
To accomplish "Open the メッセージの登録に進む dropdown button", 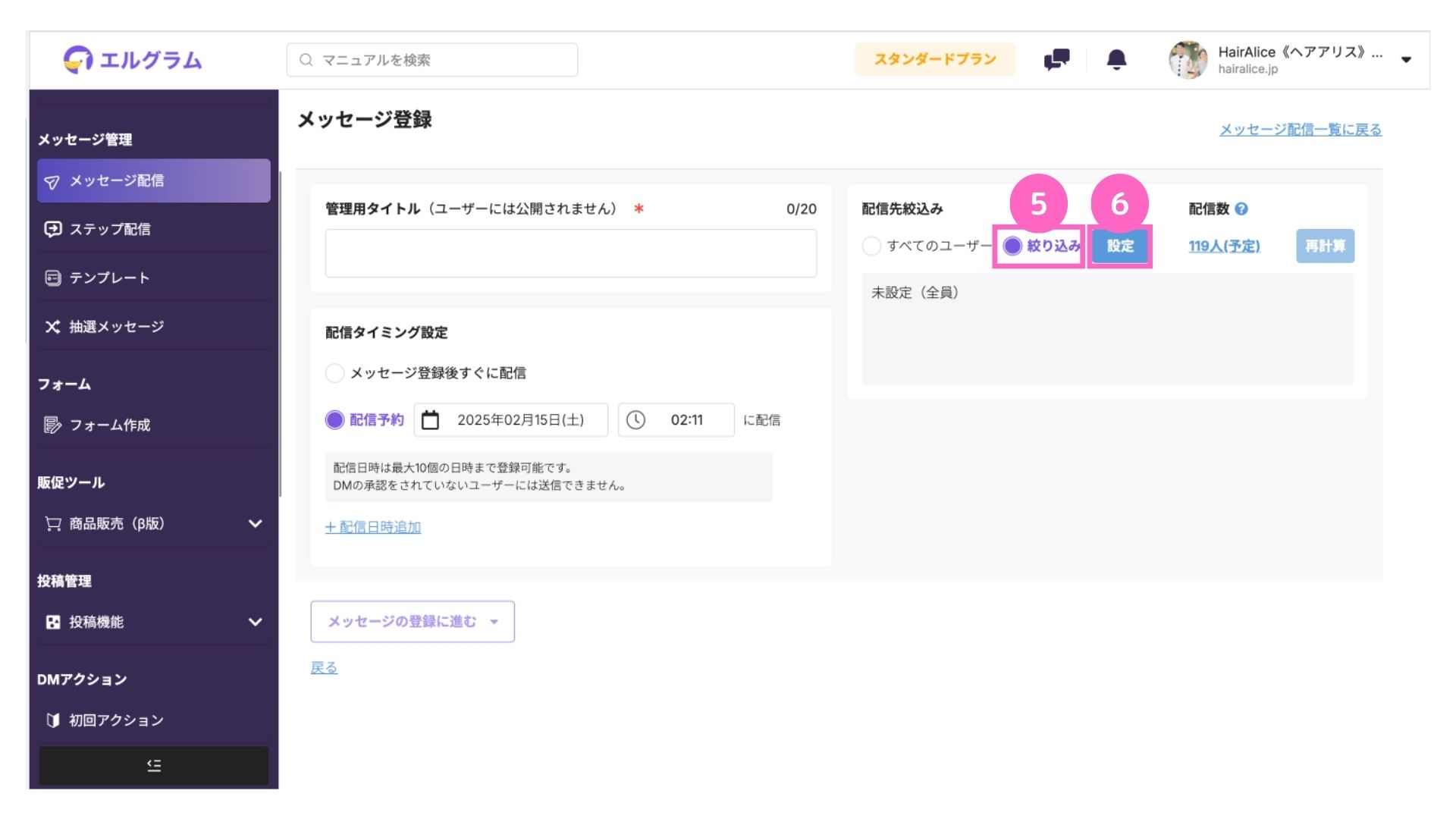I will (413, 622).
